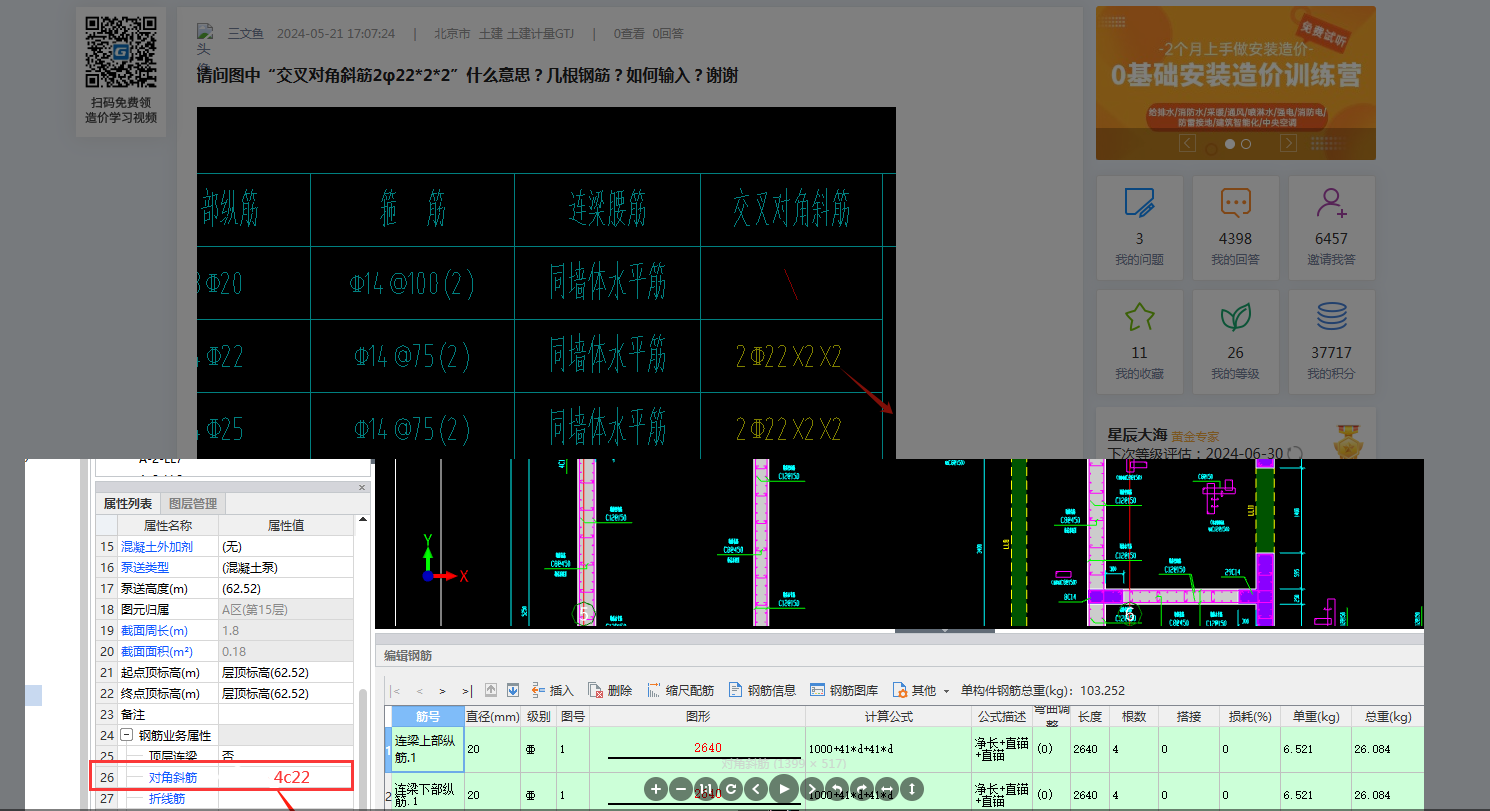The width and height of the screenshot is (1490, 811).
Task: Click 插入 insert rebar row
Action: tap(553, 690)
